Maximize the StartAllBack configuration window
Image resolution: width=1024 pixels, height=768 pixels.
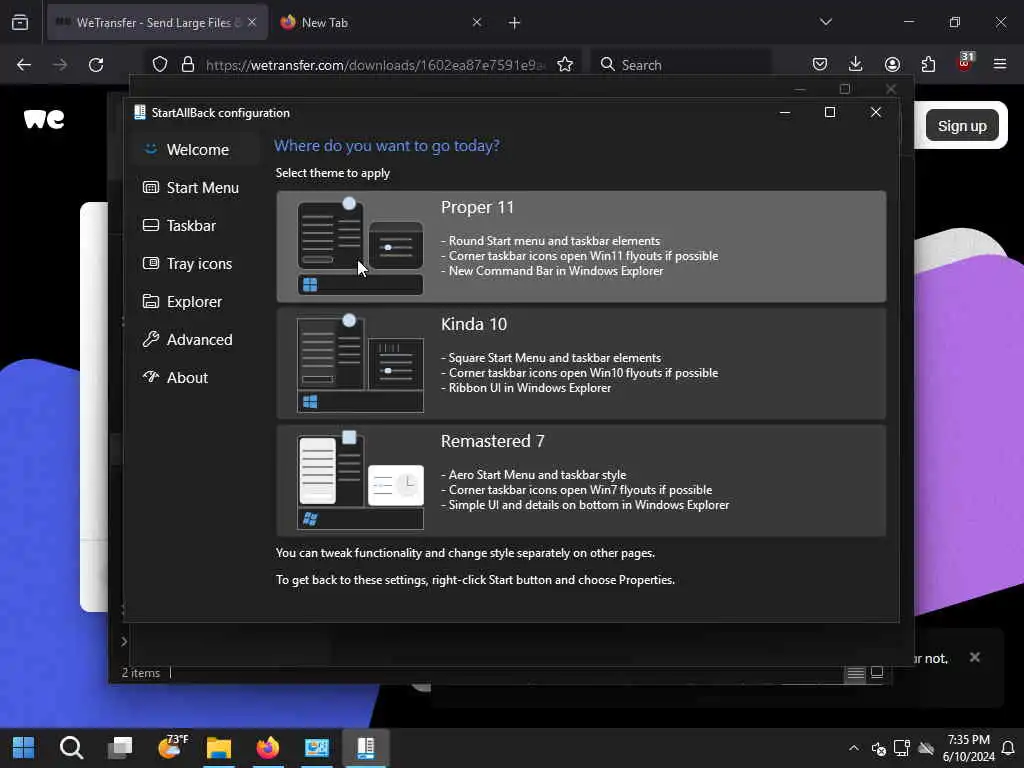(829, 112)
